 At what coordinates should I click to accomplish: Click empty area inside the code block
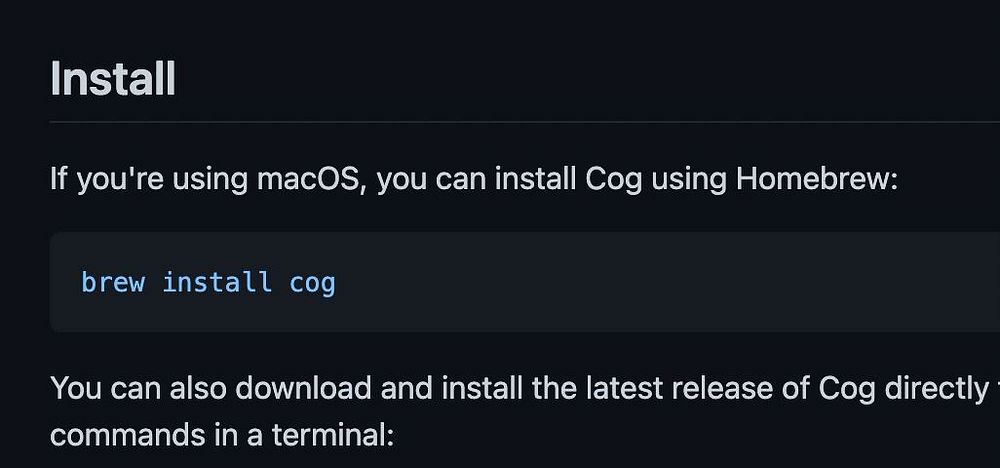tap(650, 282)
